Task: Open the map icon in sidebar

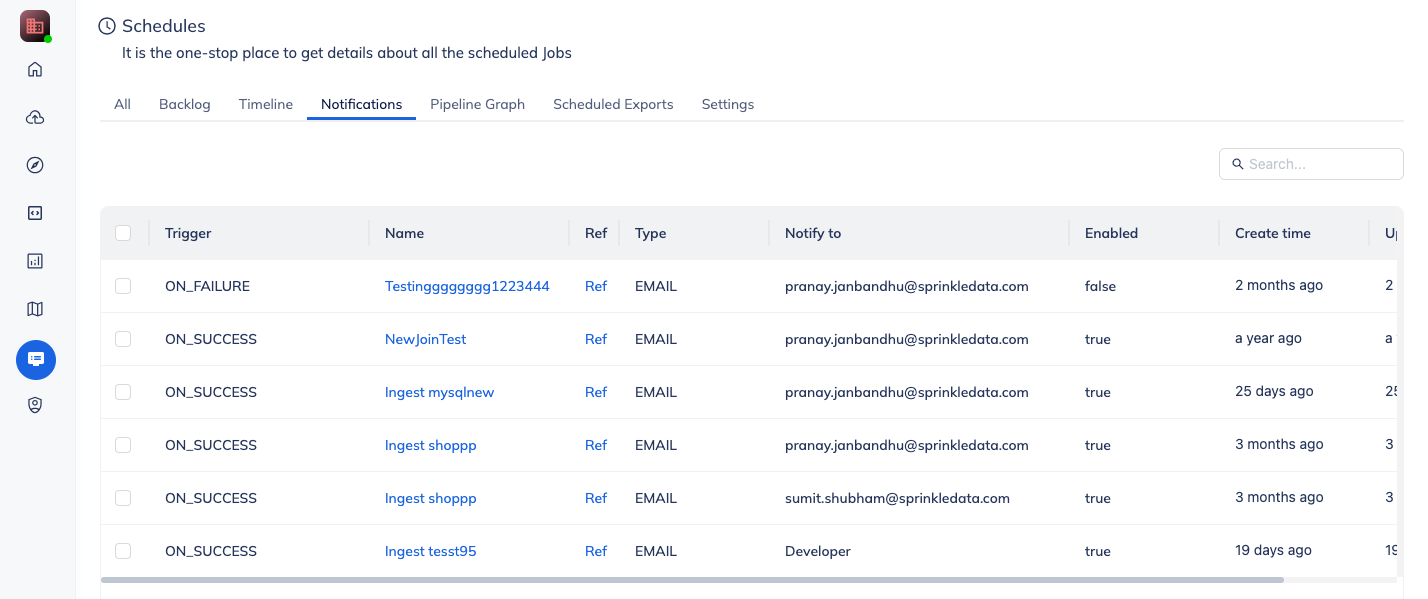Action: point(35,309)
